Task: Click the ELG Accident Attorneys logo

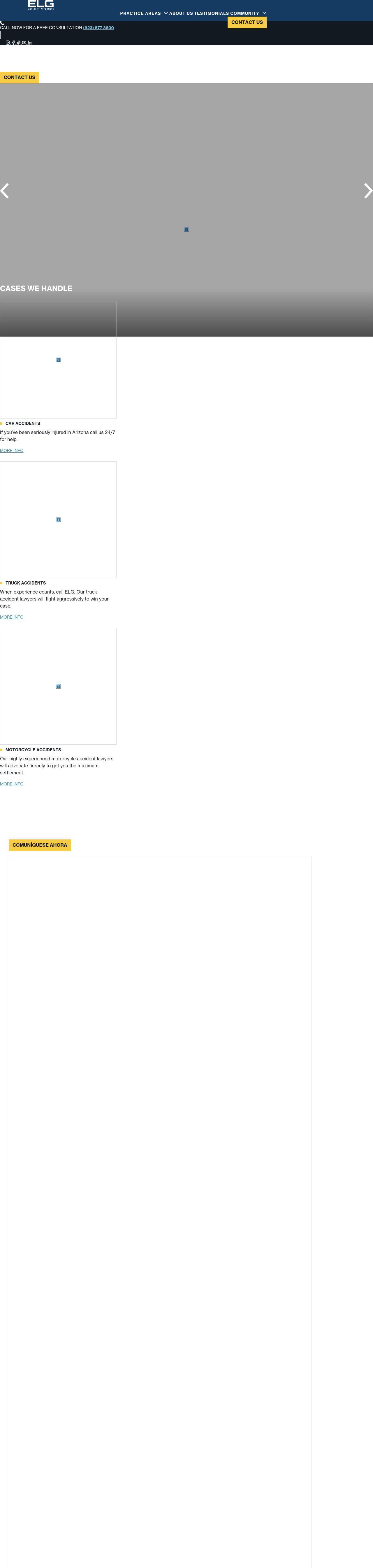Action: [x=41, y=5]
